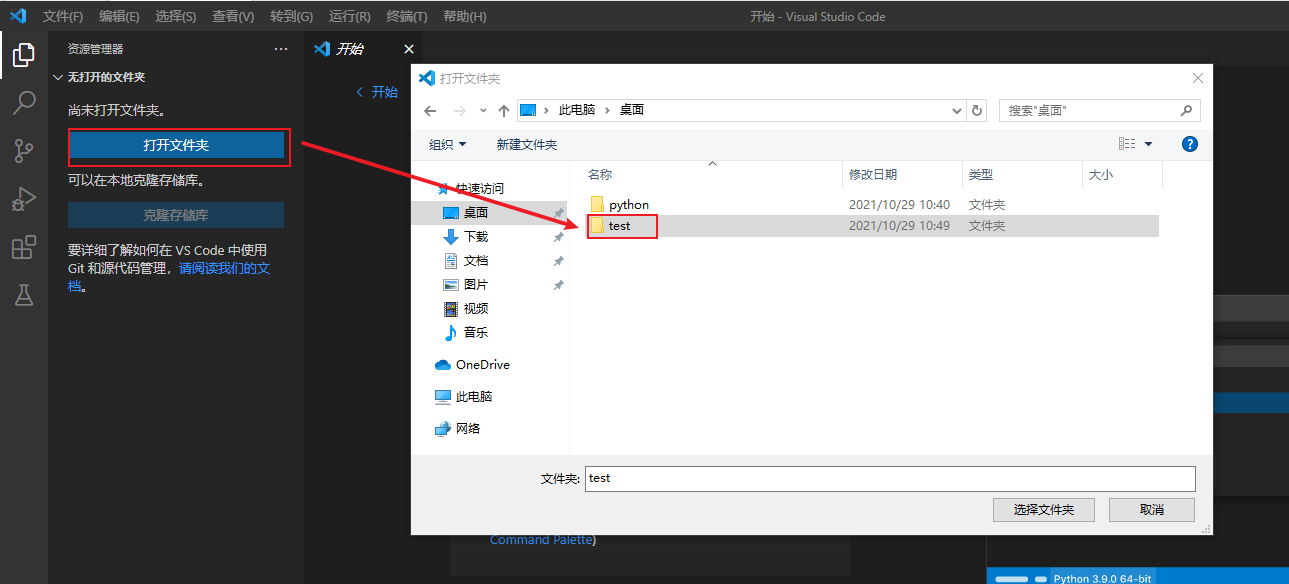The width and height of the screenshot is (1289, 584).
Task: Open the 转到(G) menu
Action: click(x=291, y=17)
